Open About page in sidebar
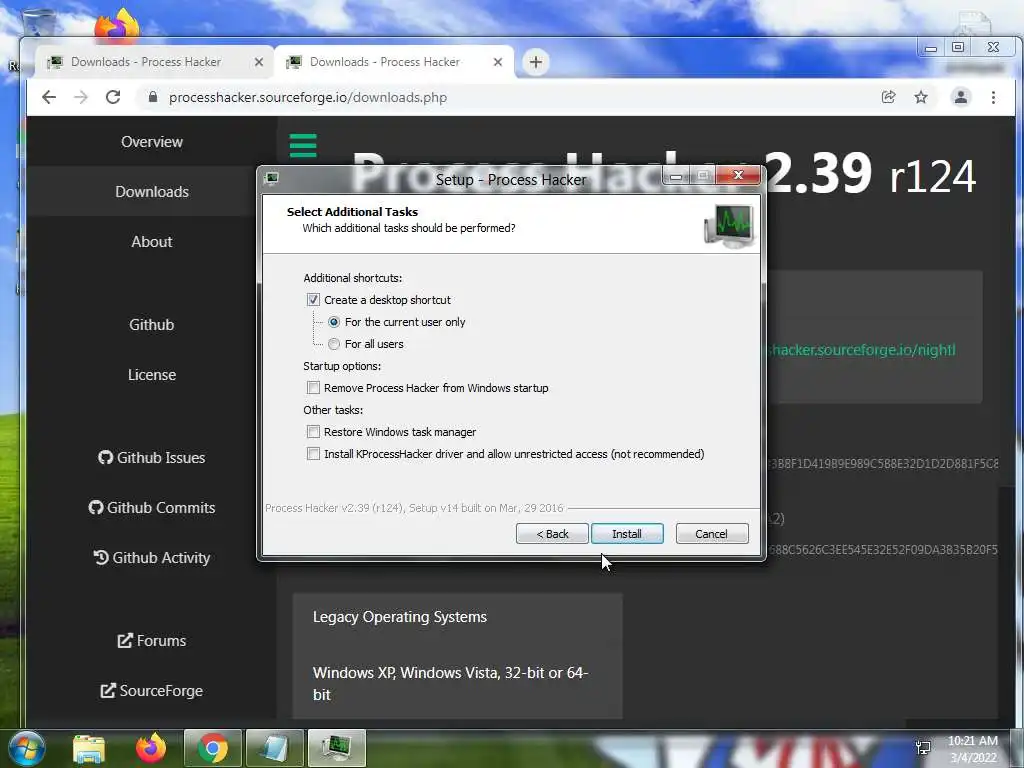This screenshot has width=1024, height=768. tap(152, 242)
